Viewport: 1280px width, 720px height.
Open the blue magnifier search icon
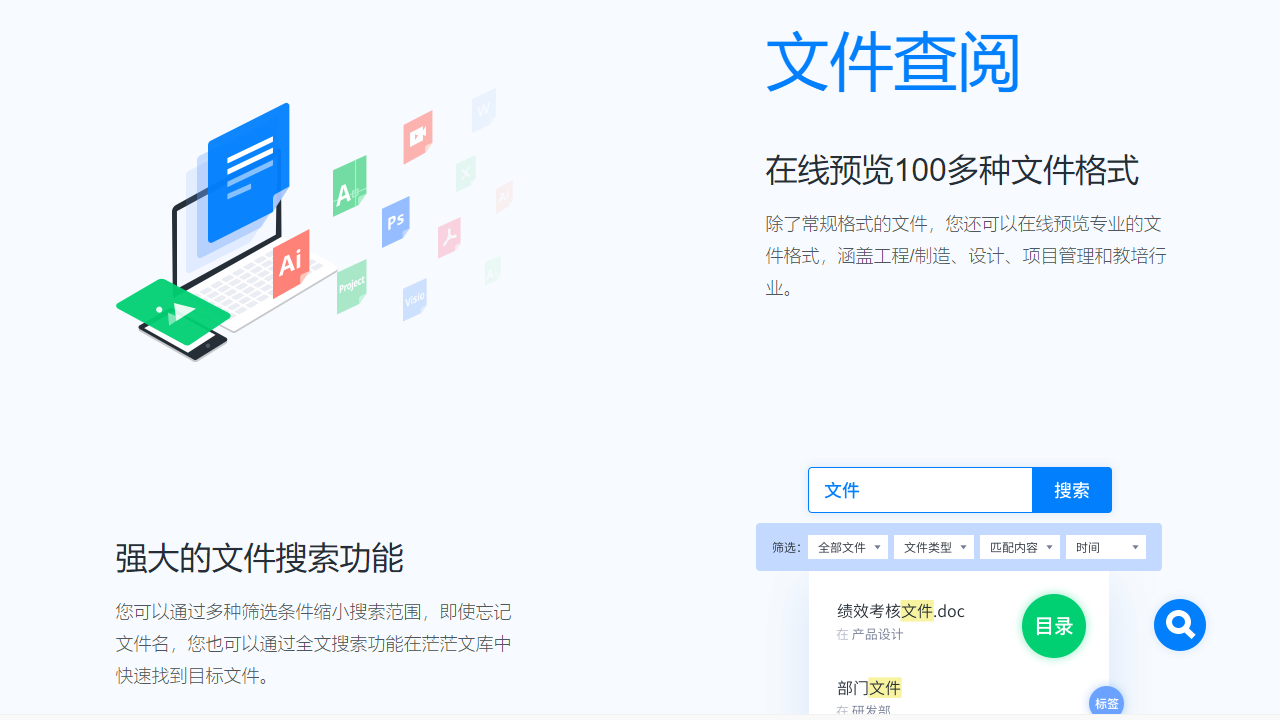[1179, 624]
